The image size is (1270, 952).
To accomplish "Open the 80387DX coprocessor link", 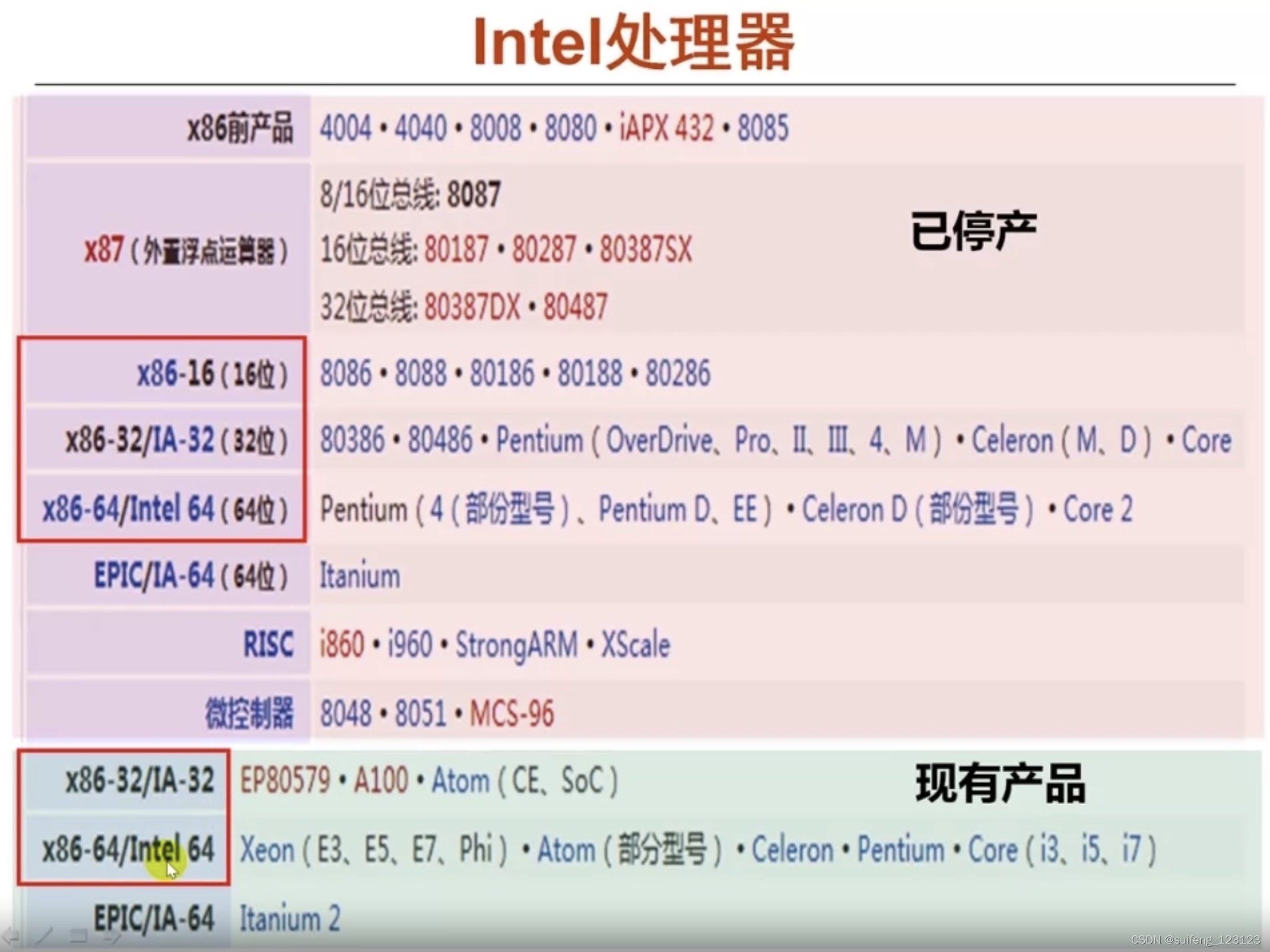I will pyautogui.click(x=472, y=307).
